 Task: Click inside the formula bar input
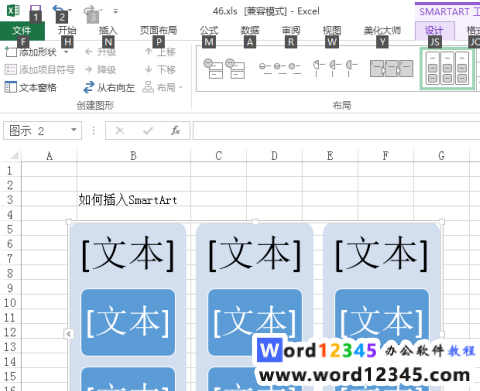(x=336, y=130)
